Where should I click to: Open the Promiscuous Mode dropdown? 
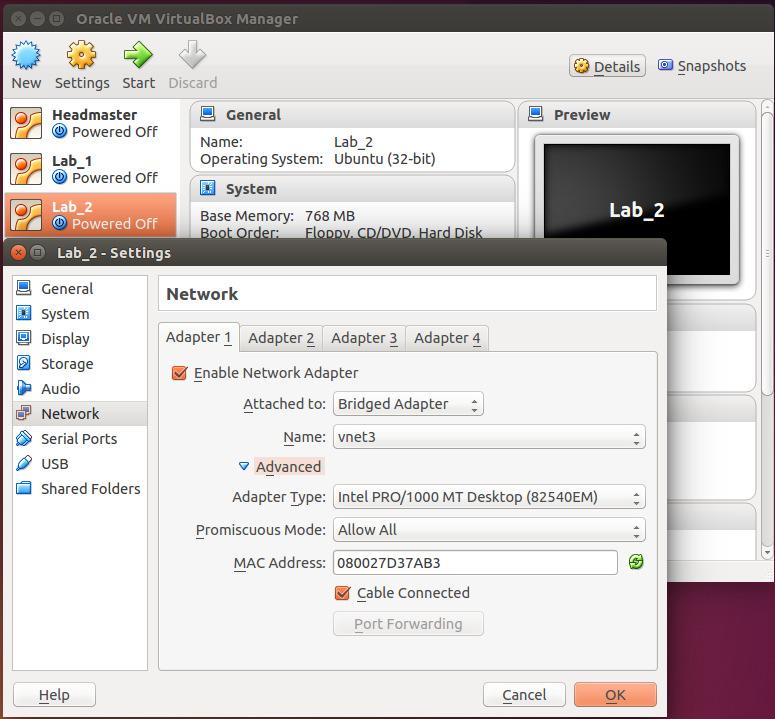click(489, 530)
